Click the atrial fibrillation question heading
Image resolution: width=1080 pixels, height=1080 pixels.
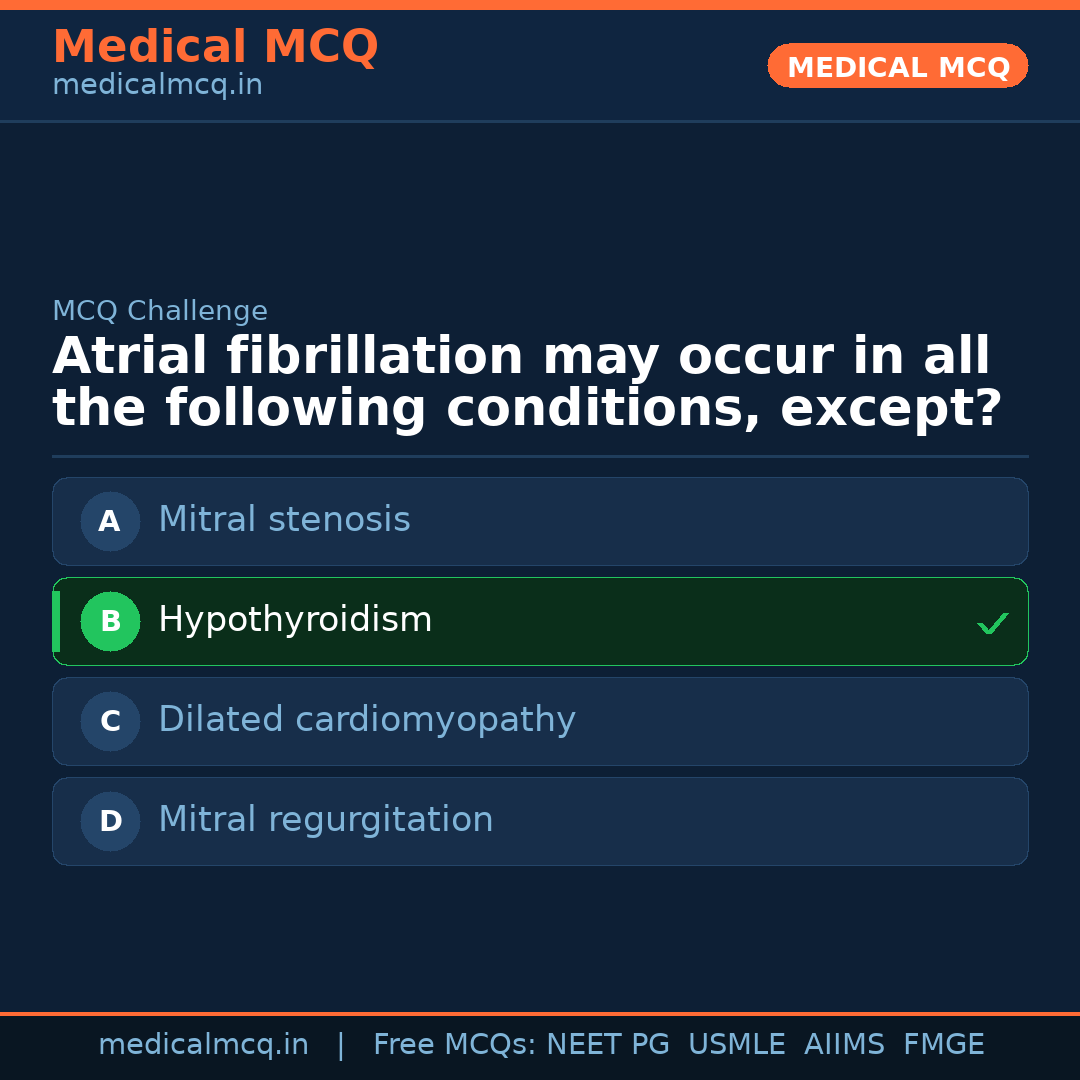(x=526, y=383)
